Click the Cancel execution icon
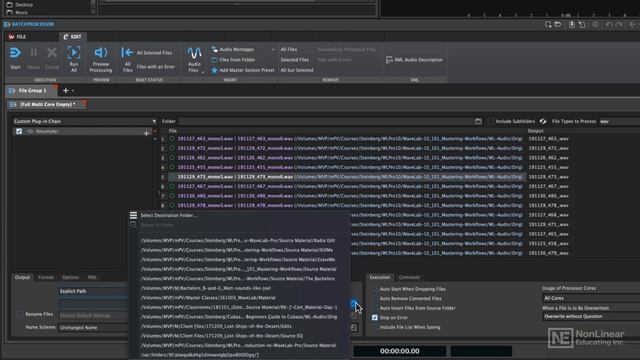The width and height of the screenshot is (640, 360). pyautogui.click(x=52, y=53)
